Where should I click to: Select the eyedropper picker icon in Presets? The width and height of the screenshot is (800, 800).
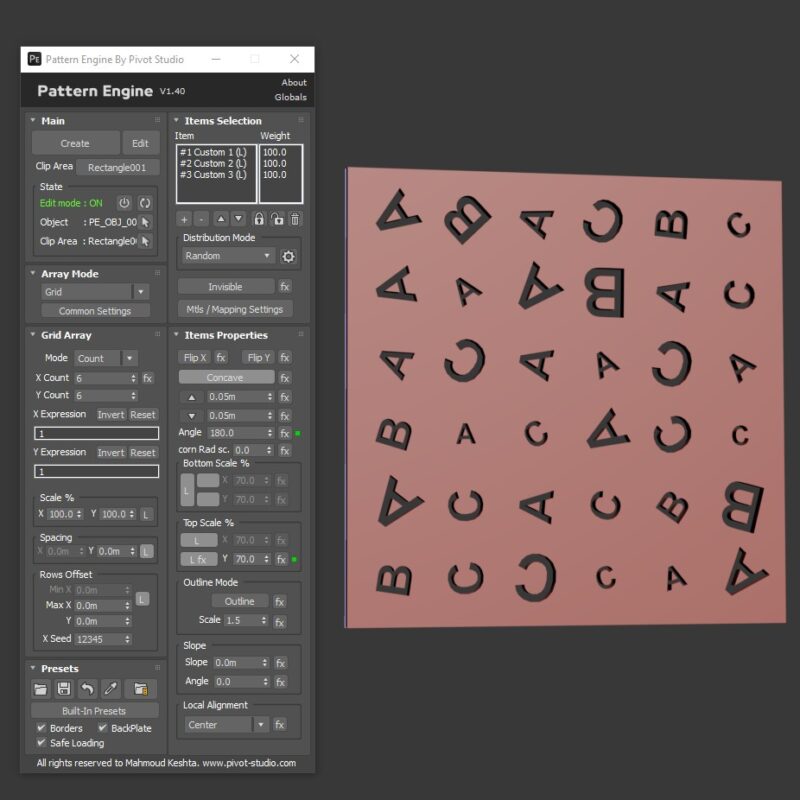click(x=111, y=690)
